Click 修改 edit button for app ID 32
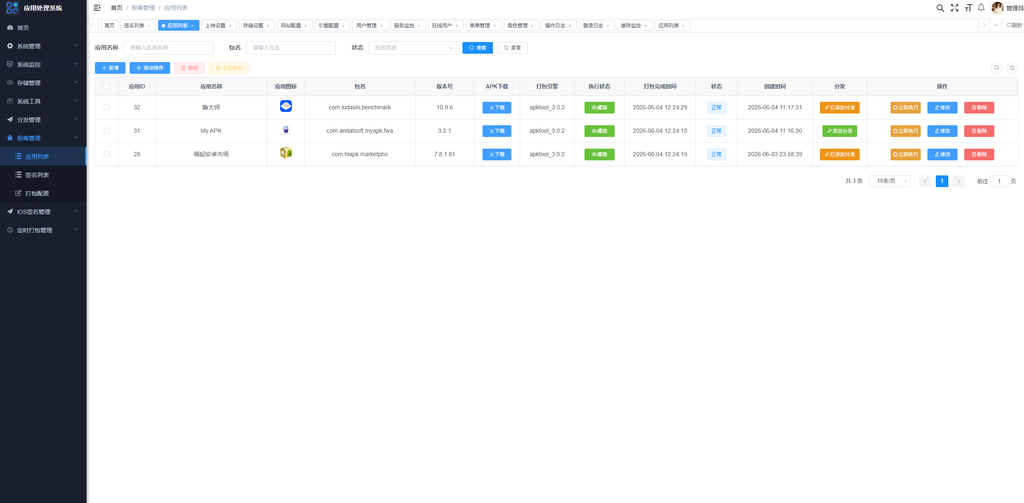 tap(942, 107)
